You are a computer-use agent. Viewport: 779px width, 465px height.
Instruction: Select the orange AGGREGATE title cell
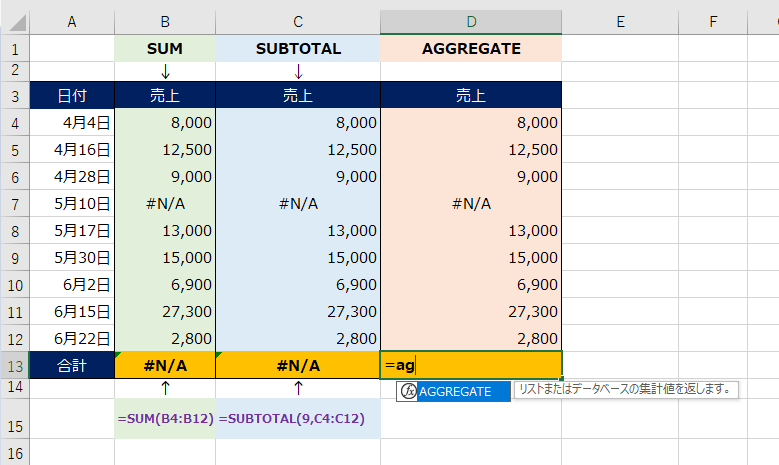[471, 48]
